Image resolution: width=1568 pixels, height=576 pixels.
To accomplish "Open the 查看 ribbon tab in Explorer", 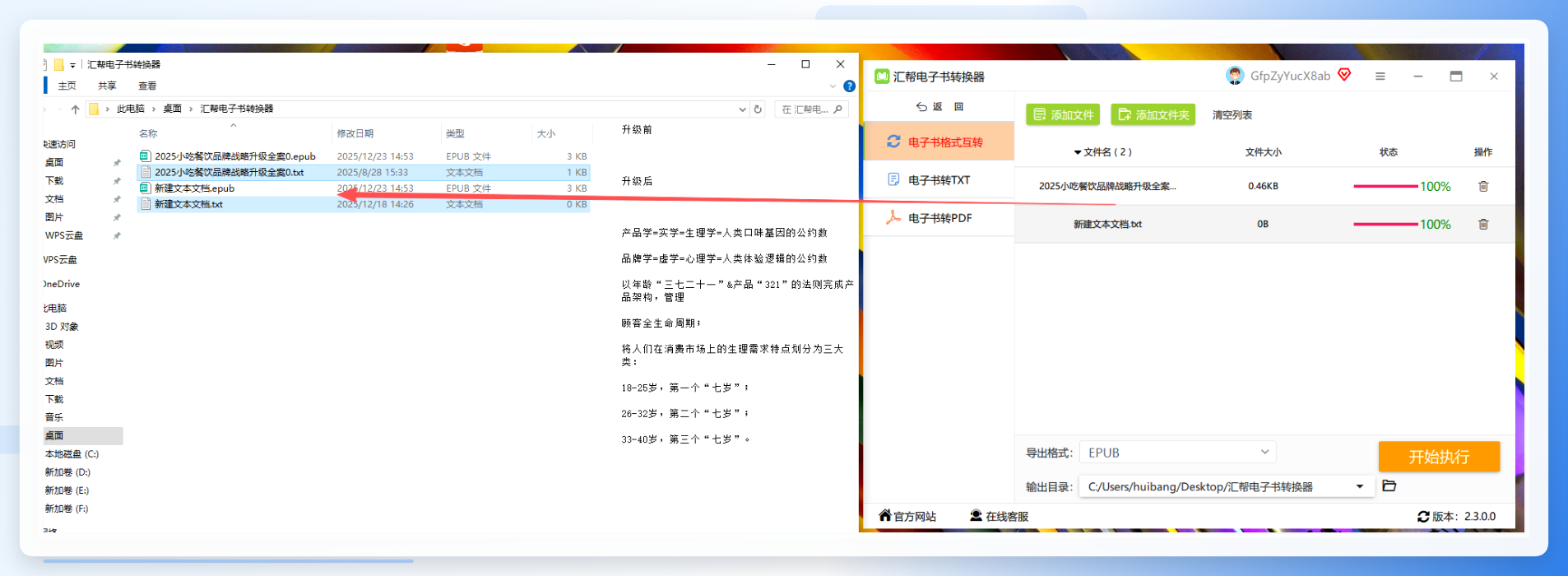I will pos(147,86).
